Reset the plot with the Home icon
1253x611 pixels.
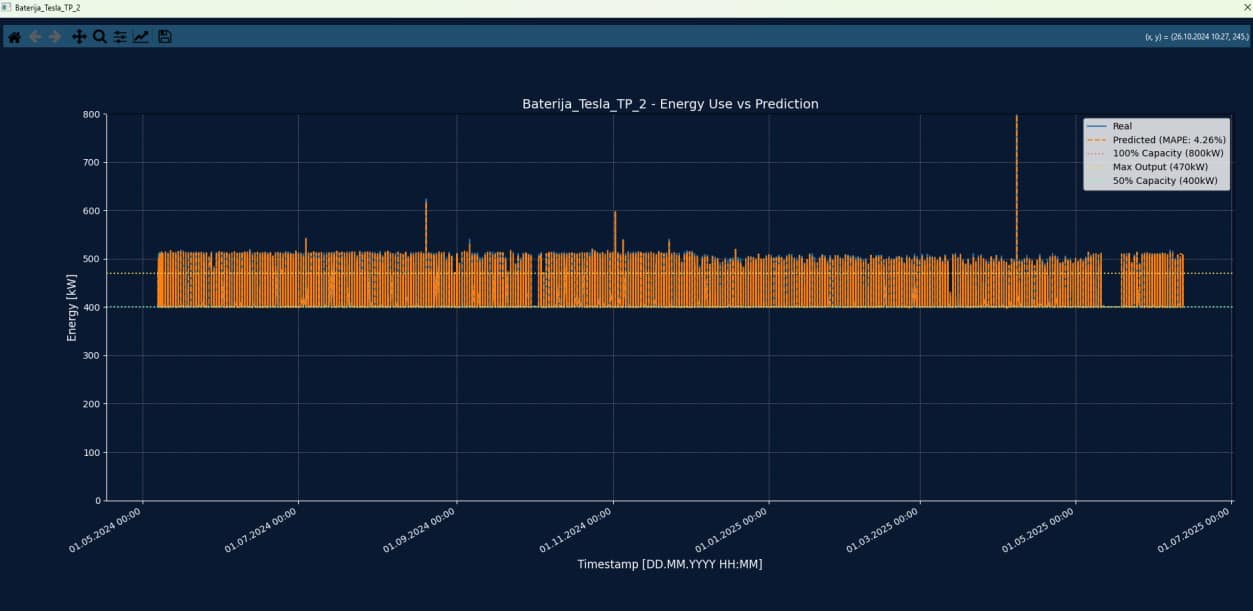[x=14, y=37]
